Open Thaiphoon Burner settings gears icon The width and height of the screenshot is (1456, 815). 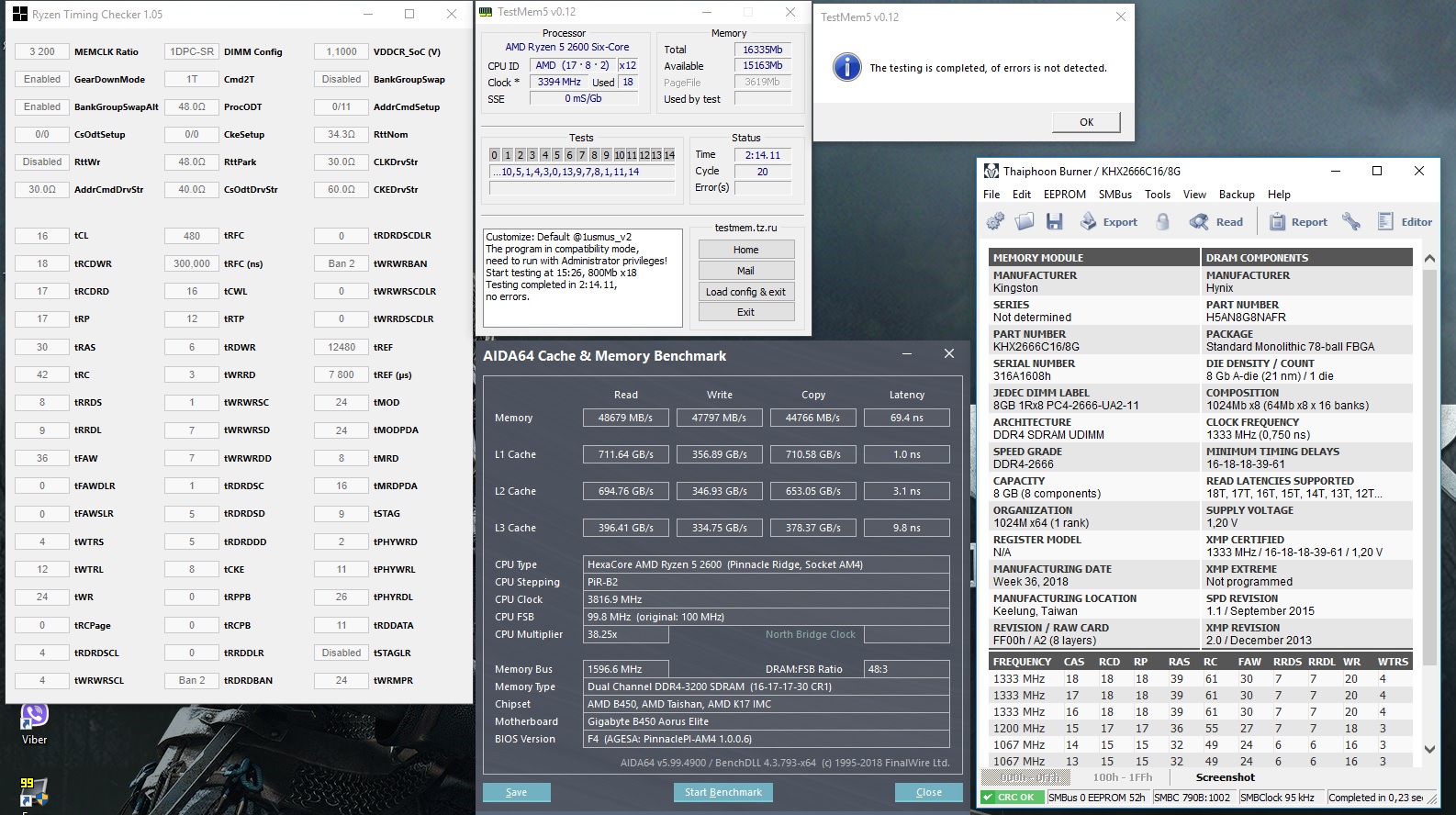pos(995,221)
